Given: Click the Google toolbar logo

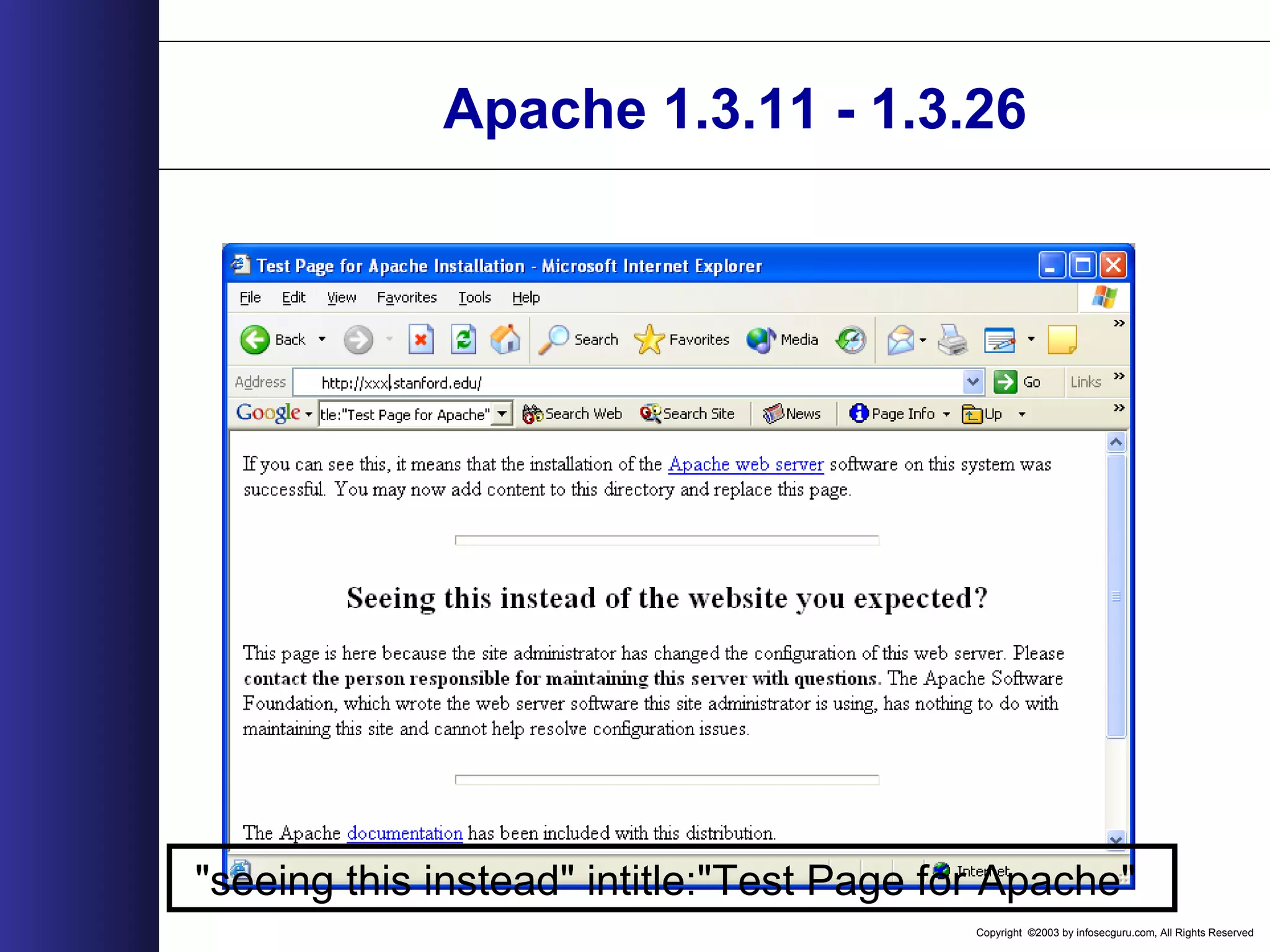Looking at the screenshot, I should [268, 413].
